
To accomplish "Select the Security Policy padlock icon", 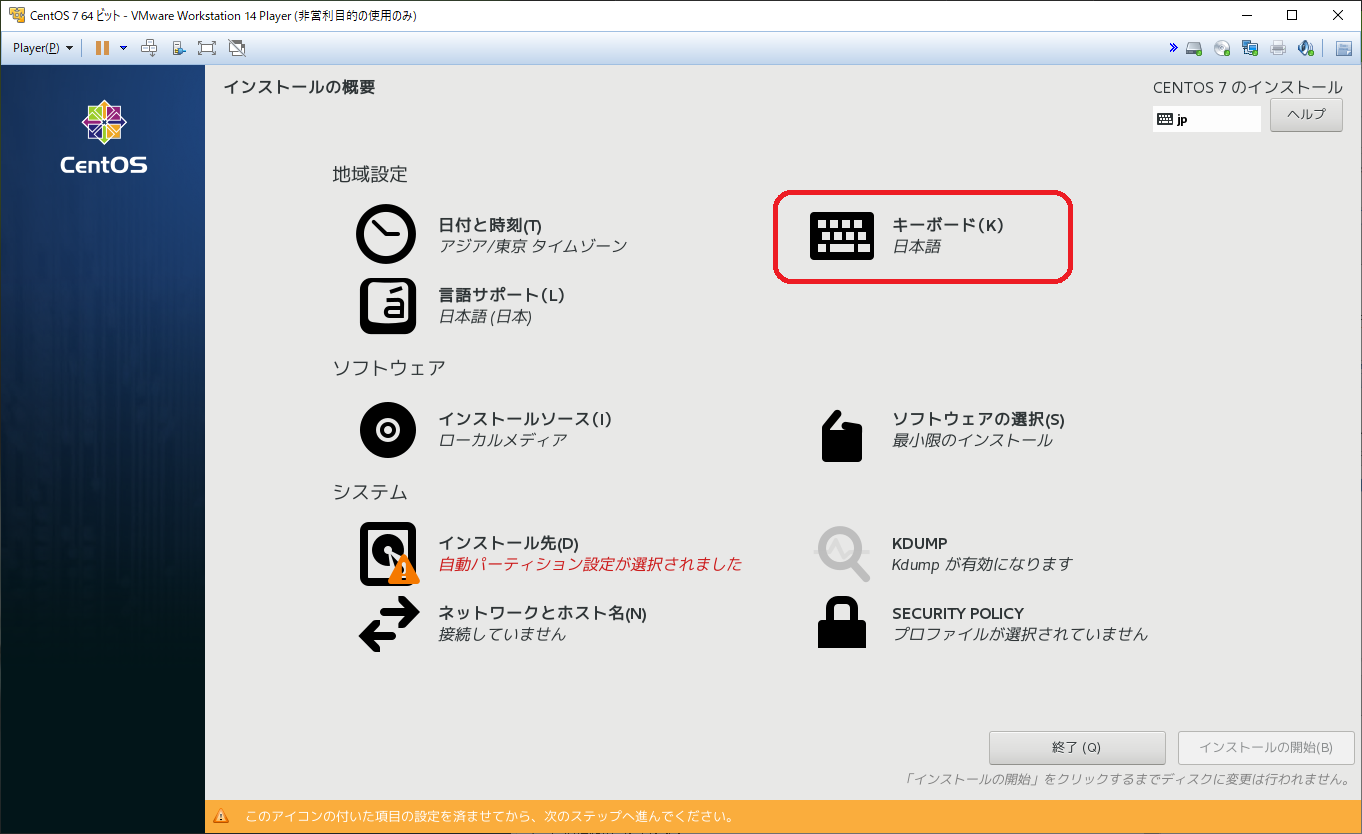I will pyautogui.click(x=842, y=623).
